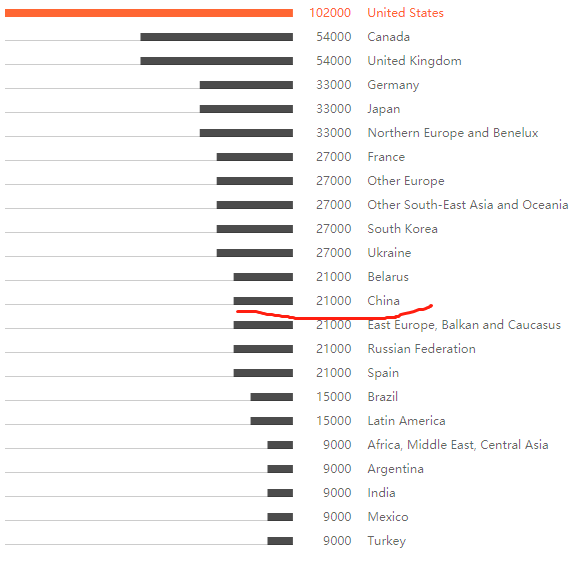586x562 pixels.
Task: Click the United Kingdom bar
Action: [216, 61]
